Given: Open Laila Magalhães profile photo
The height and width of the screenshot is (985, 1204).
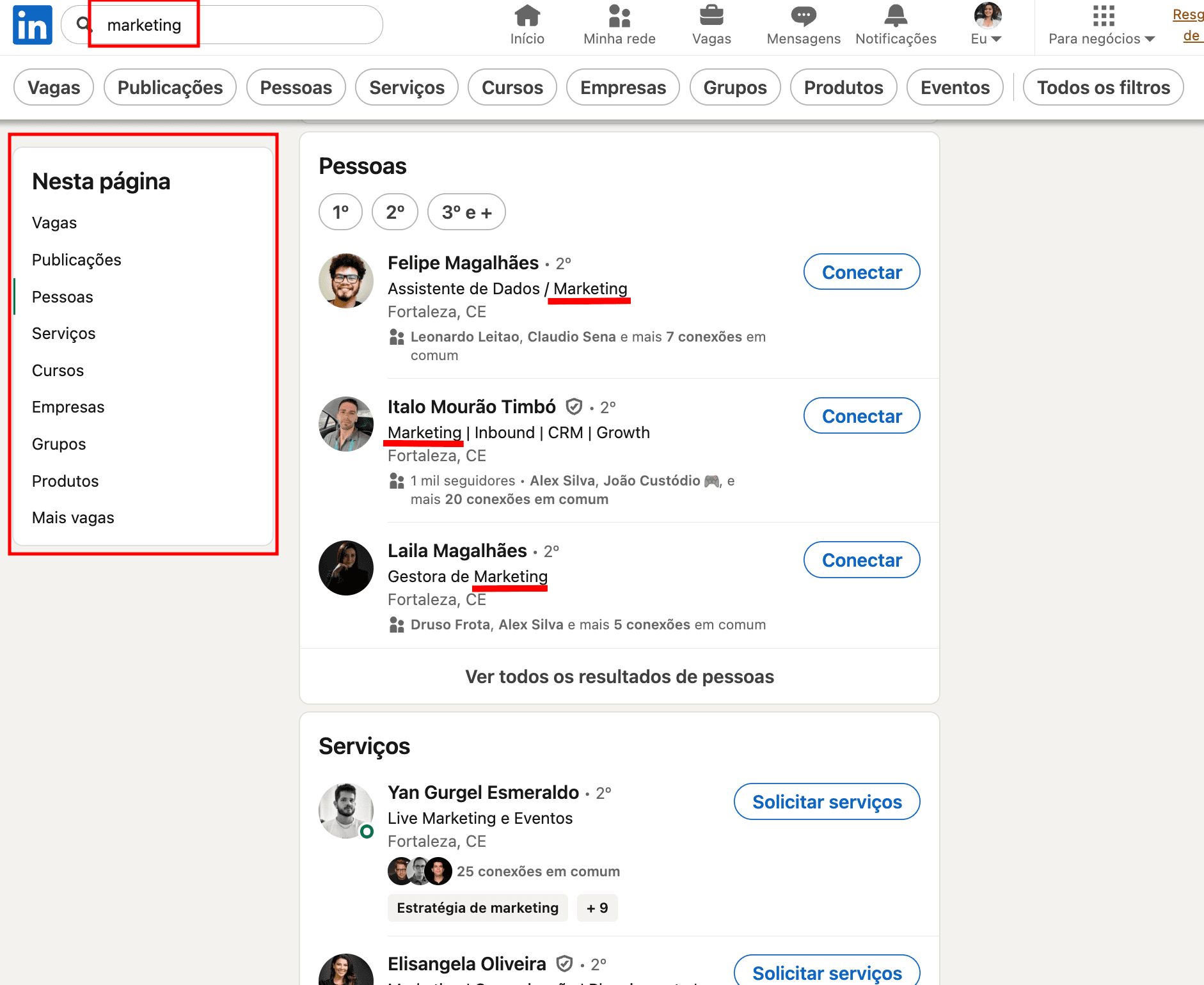Looking at the screenshot, I should click(x=346, y=568).
